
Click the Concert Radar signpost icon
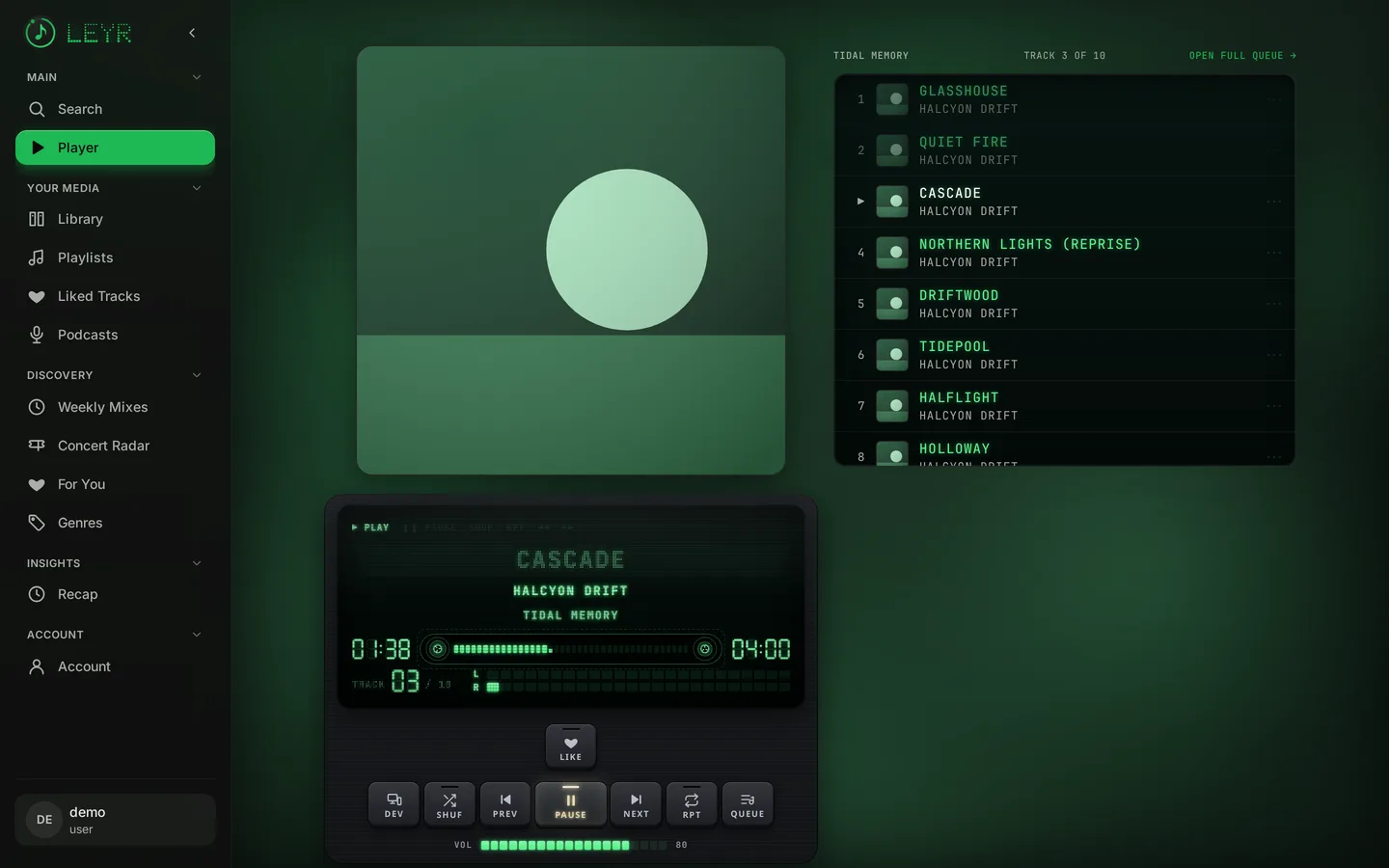(x=37, y=446)
